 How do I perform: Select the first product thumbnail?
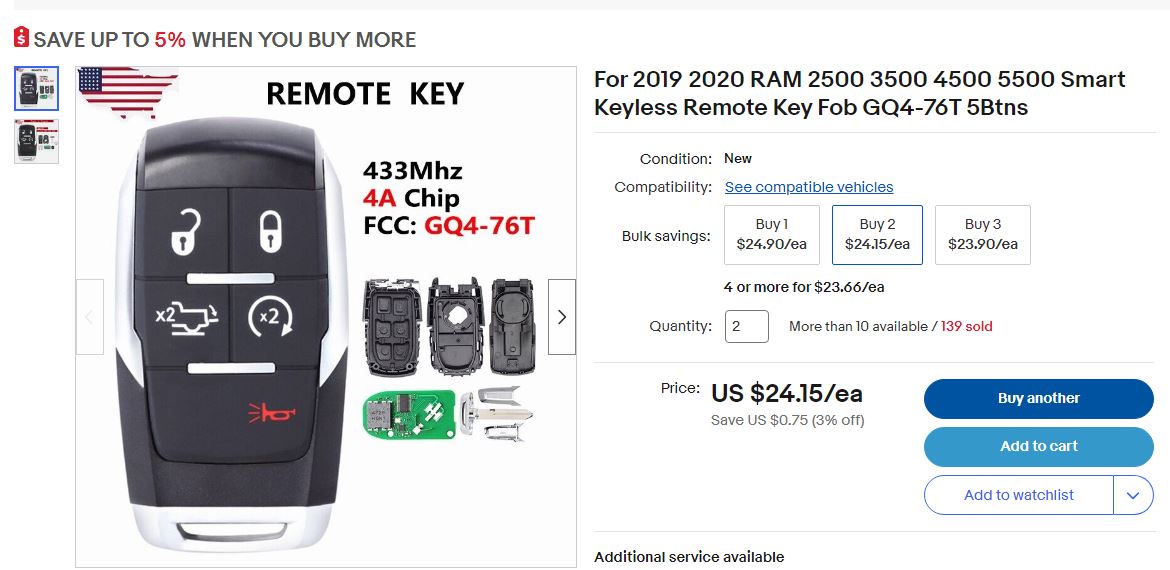coord(37,89)
